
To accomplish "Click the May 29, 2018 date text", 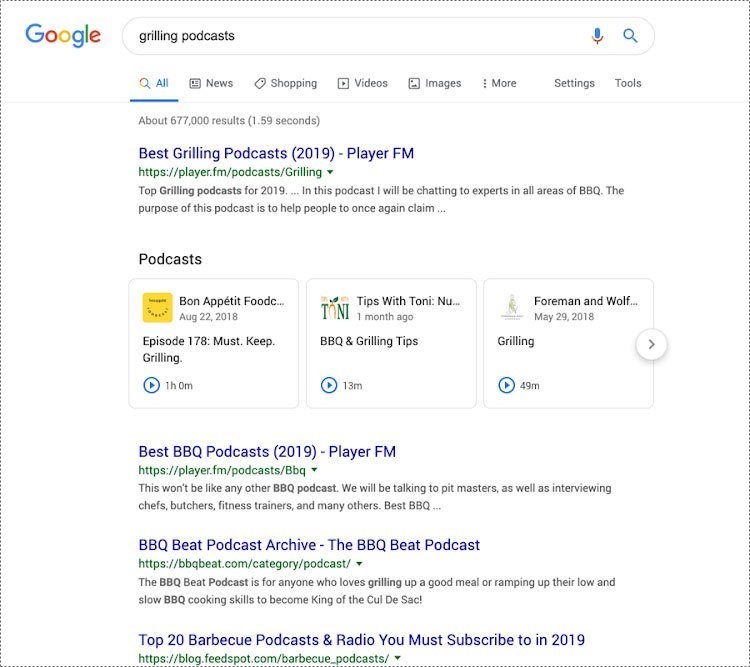I will pyautogui.click(x=563, y=317).
